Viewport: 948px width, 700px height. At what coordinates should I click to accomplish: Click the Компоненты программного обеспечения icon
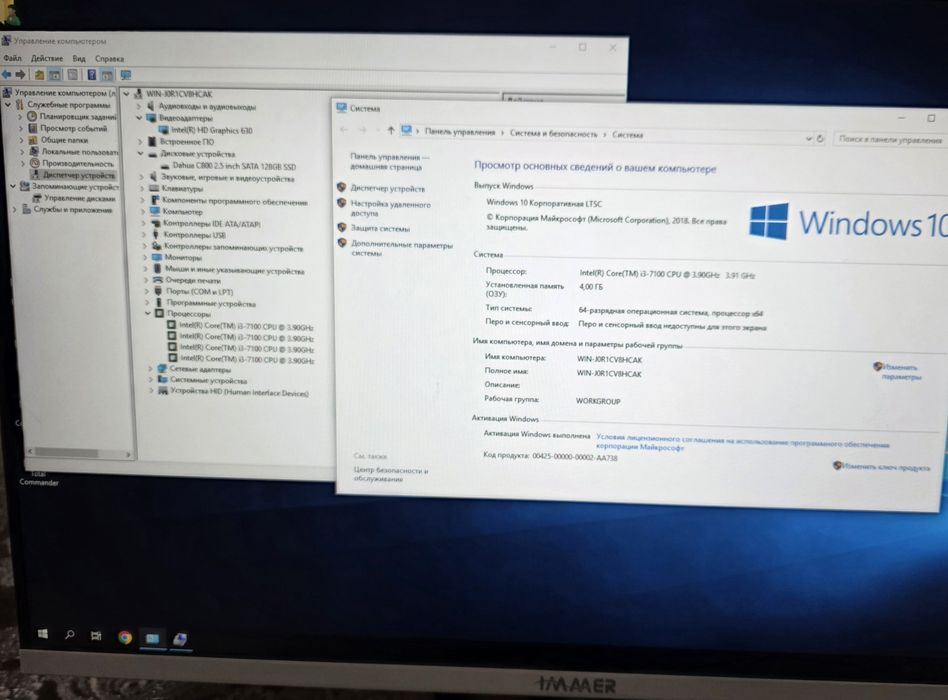155,200
